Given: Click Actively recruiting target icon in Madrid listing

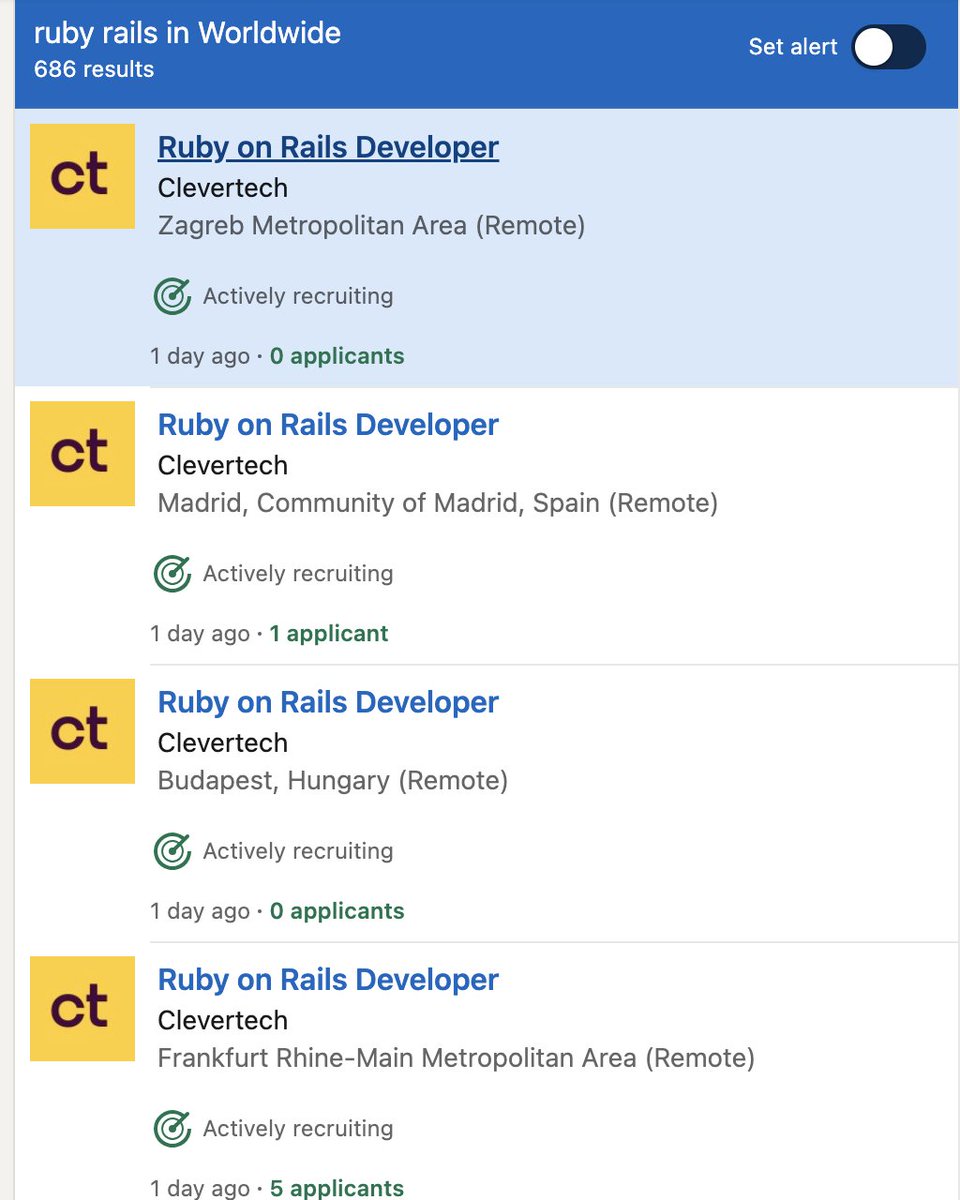Looking at the screenshot, I should coord(172,574).
